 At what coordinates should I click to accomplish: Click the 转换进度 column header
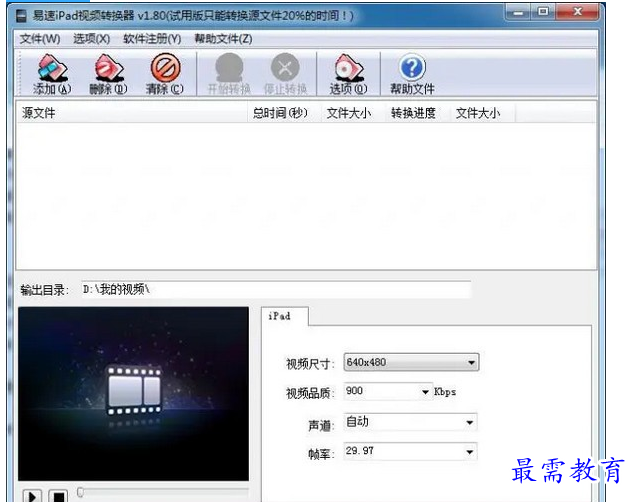417,113
